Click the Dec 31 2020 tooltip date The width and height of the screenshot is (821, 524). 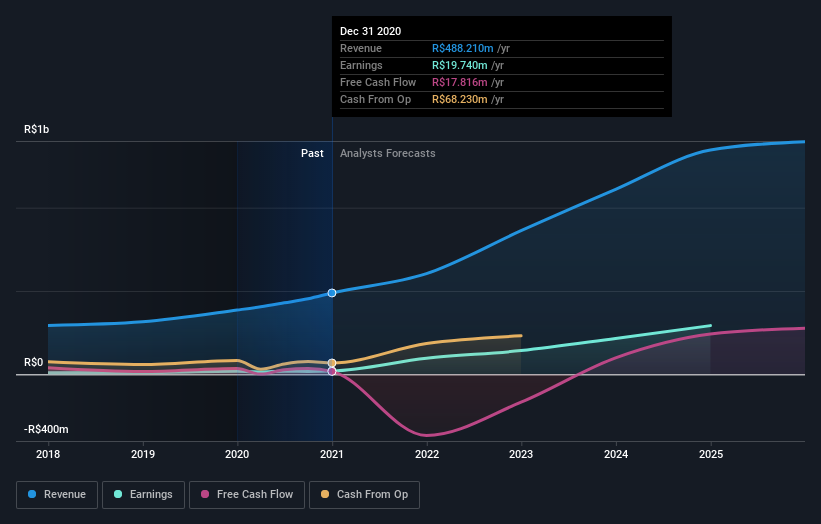371,31
